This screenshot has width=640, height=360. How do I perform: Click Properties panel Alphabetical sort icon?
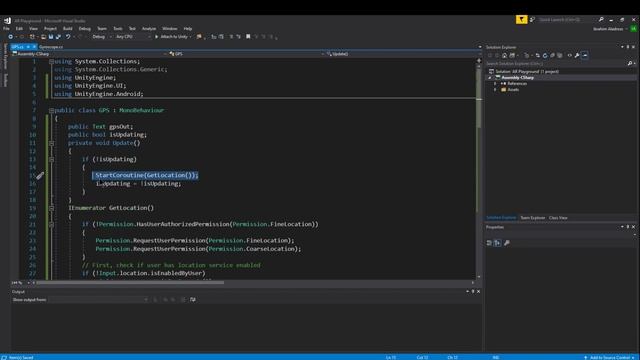(x=498, y=243)
